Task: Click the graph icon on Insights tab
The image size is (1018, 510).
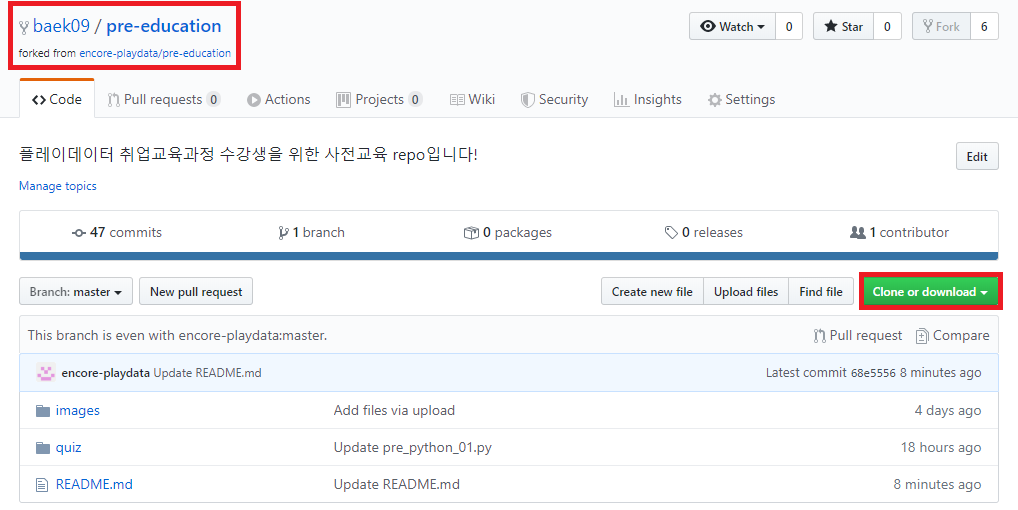Action: tap(621, 100)
